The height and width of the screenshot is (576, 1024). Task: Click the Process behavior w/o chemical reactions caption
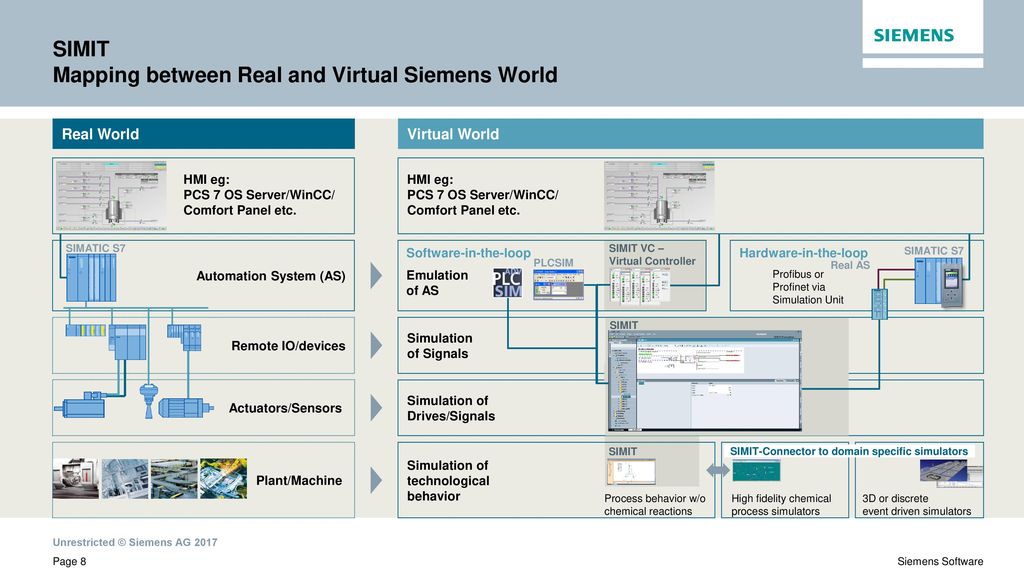click(x=655, y=505)
